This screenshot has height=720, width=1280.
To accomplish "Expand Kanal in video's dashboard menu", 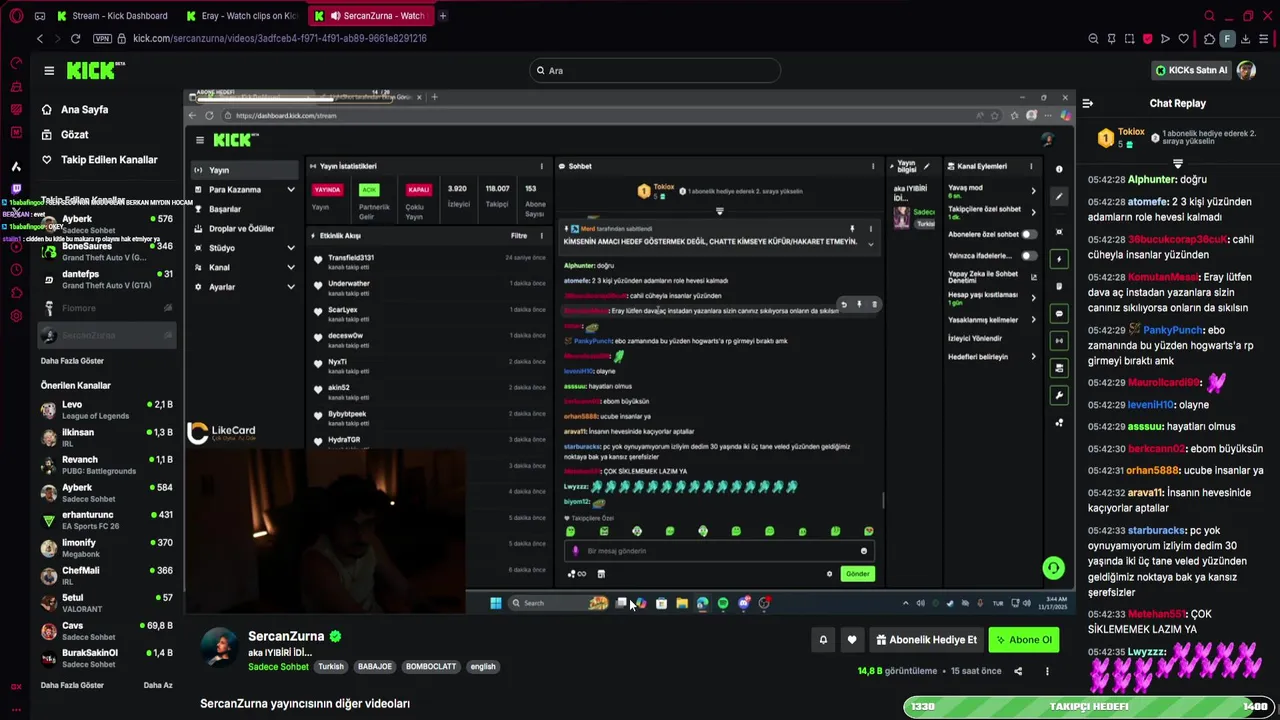I will pos(291,268).
